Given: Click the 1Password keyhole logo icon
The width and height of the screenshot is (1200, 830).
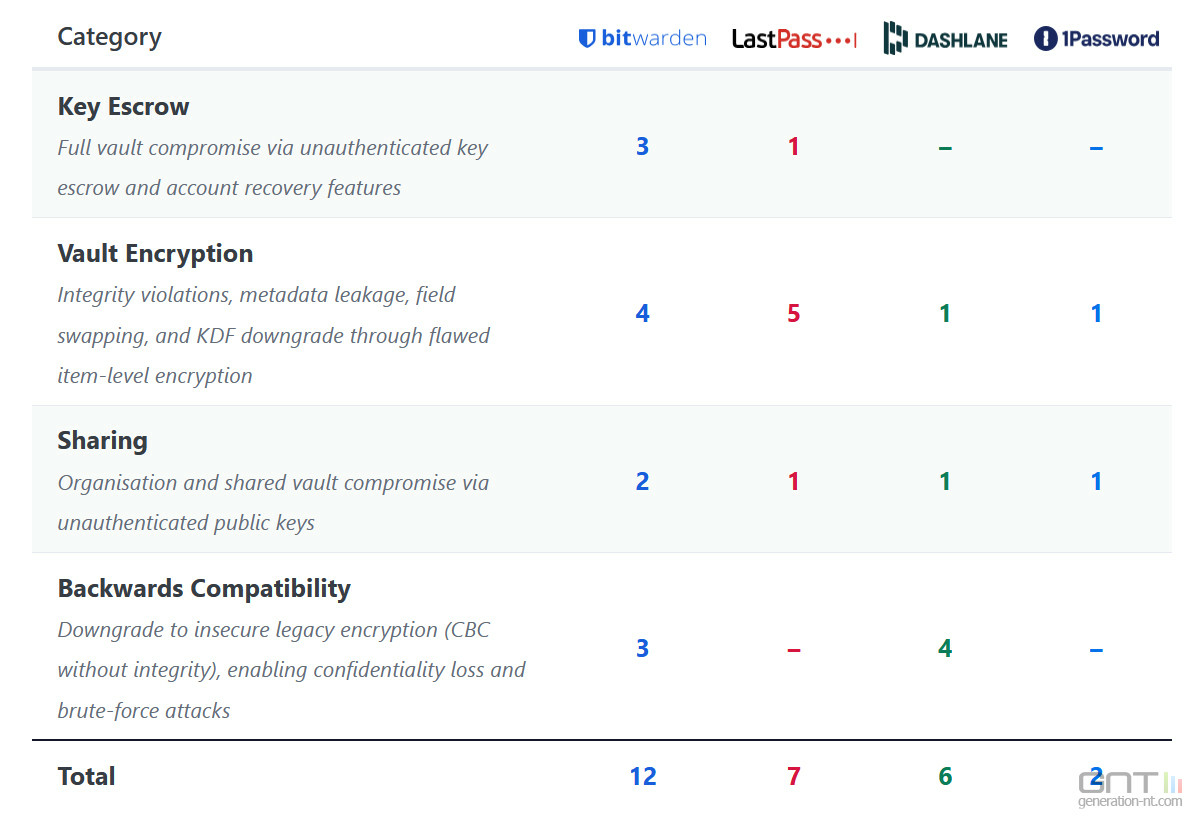Looking at the screenshot, I should (x=1045, y=39).
